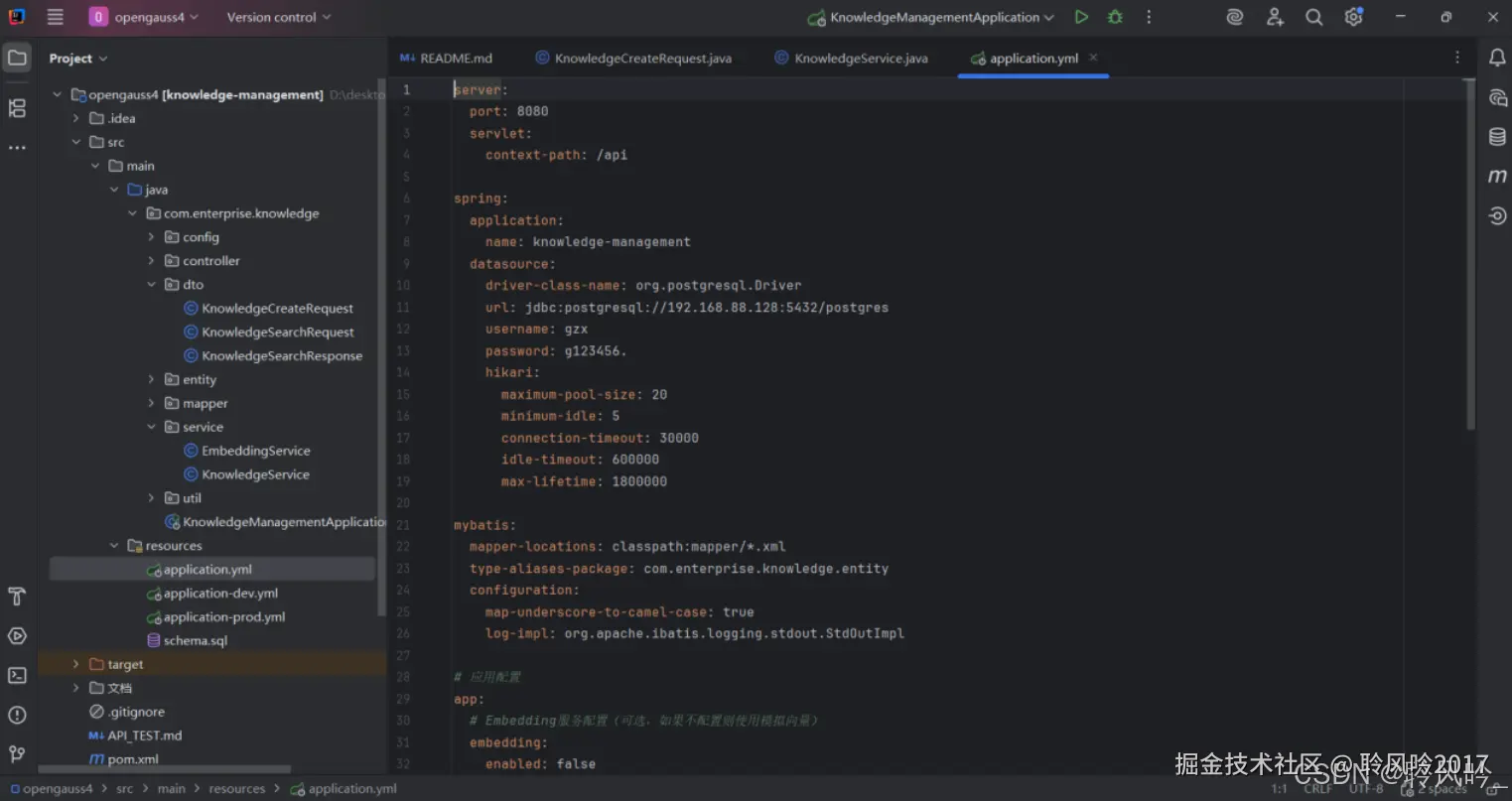Open Project view mode dropdown
The image size is (1512, 801).
[x=78, y=59]
